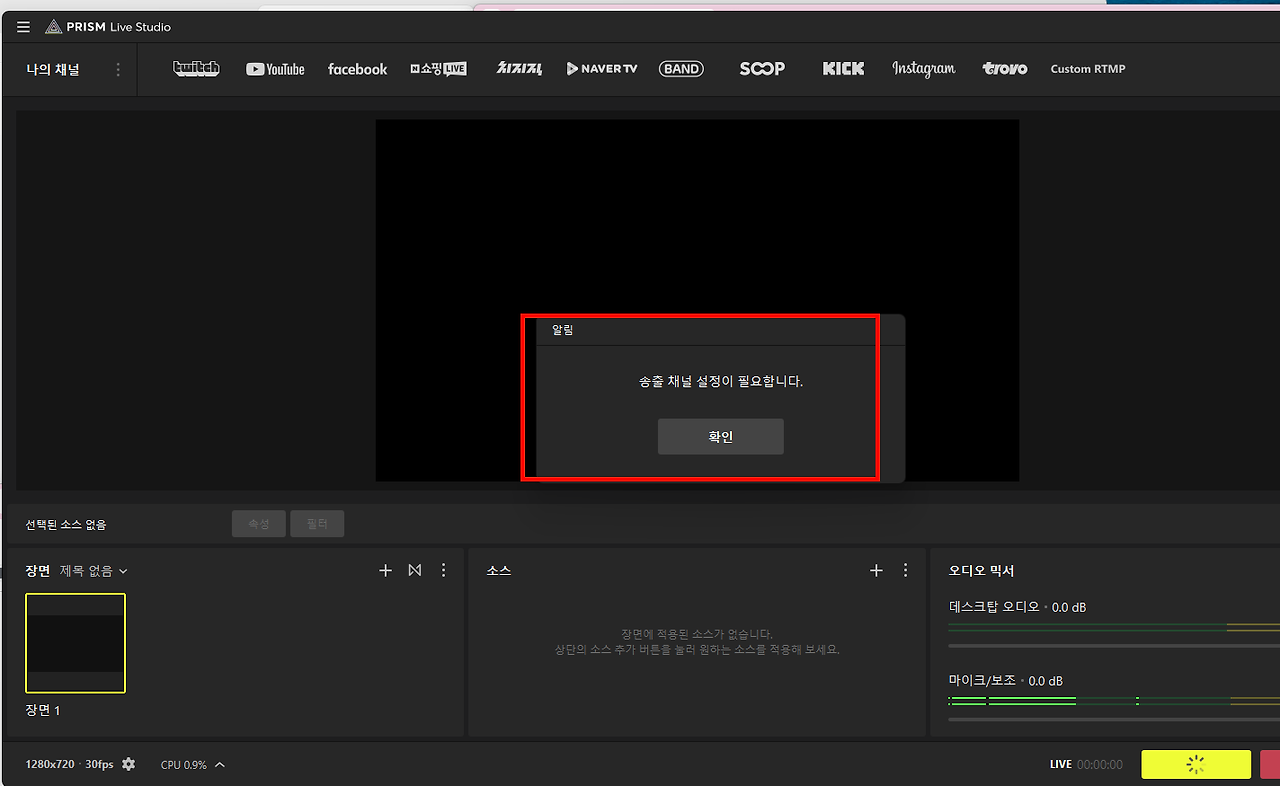
Task: Select the Twitch streaming platform icon
Action: tap(196, 68)
